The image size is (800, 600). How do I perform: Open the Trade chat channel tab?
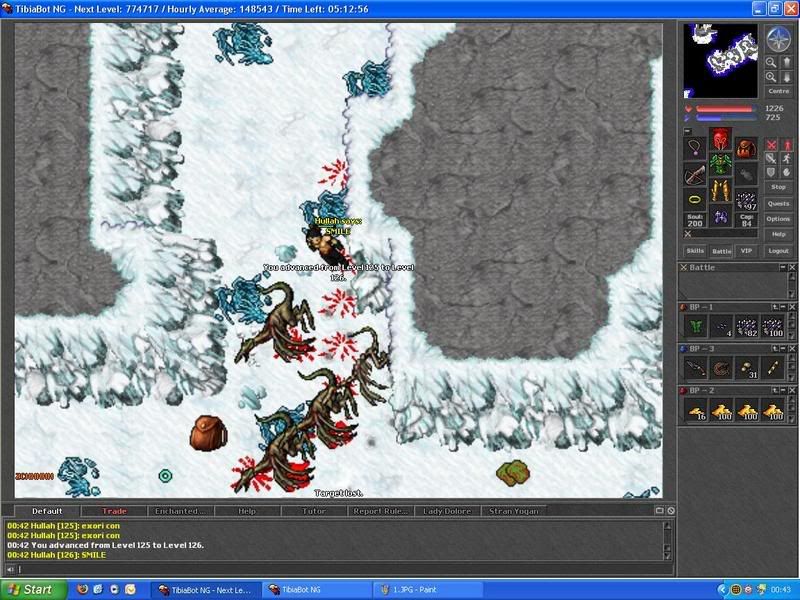pyautogui.click(x=114, y=511)
